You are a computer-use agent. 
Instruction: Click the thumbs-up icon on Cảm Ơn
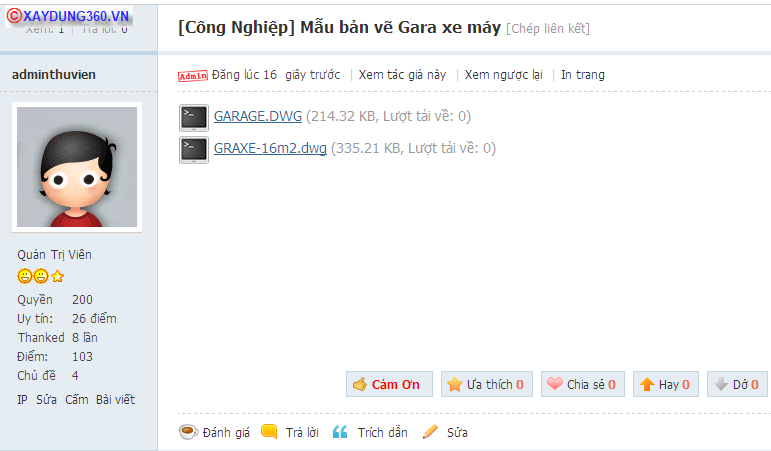[360, 384]
